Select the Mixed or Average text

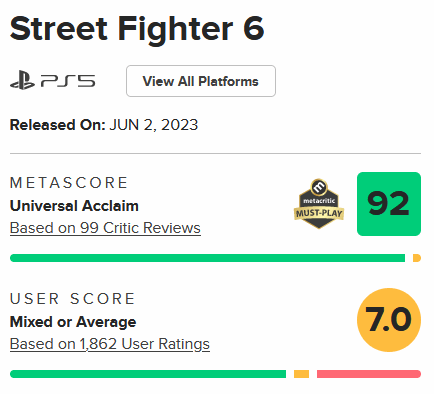coord(73,322)
